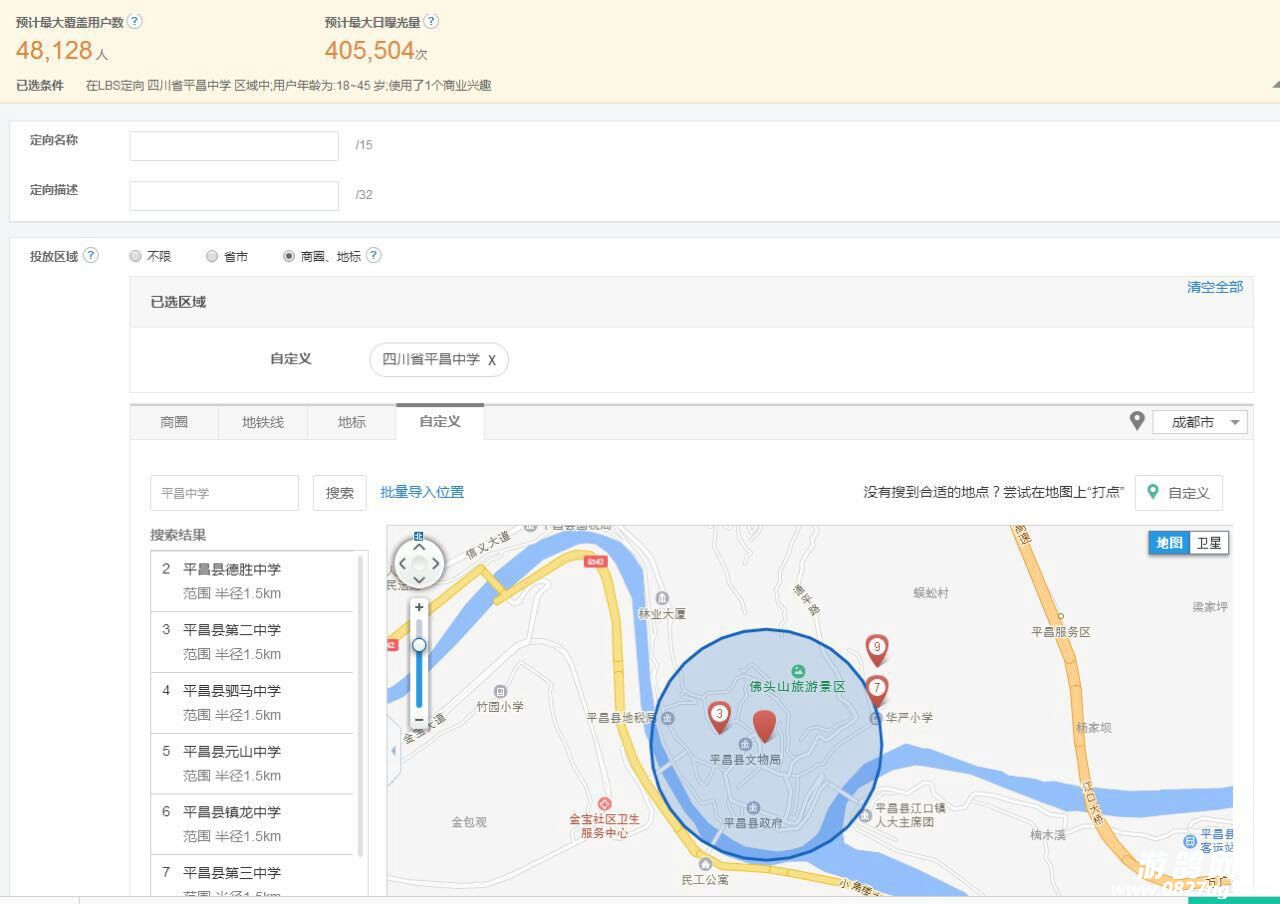
Task: Click the 华严小学 school icon
Action: pyautogui.click(x=876, y=717)
